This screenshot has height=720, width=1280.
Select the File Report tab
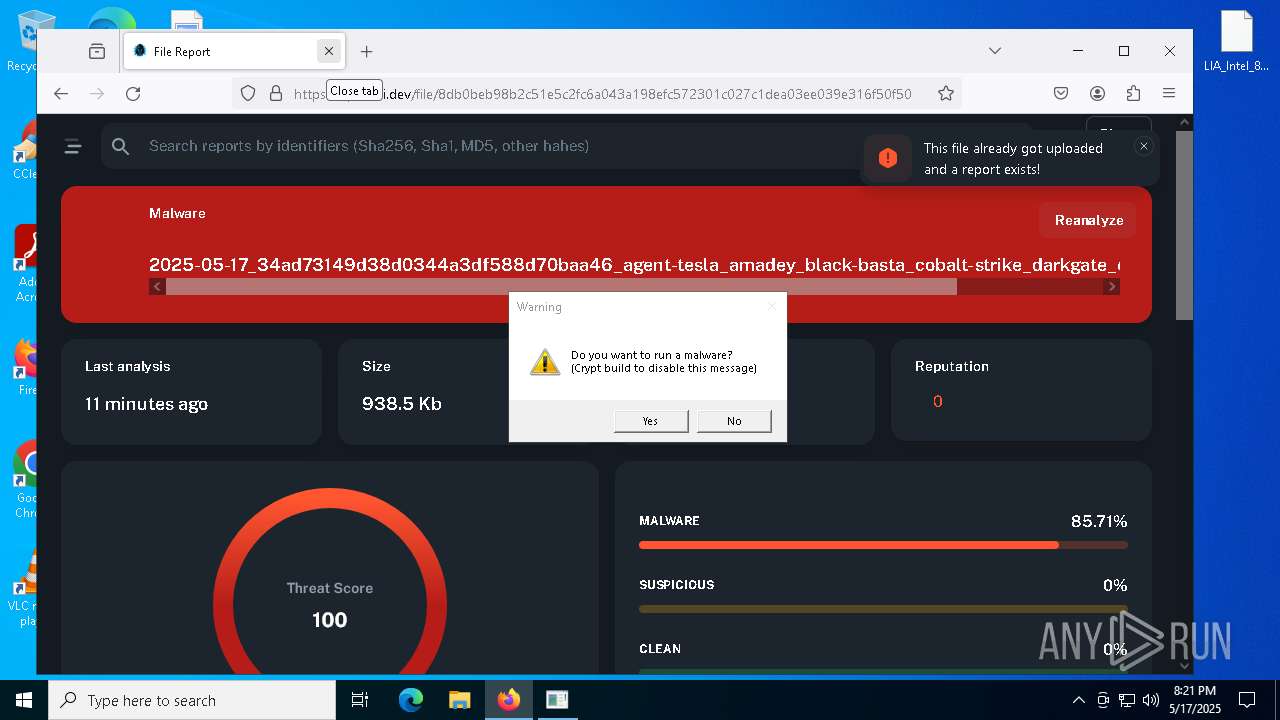232,51
